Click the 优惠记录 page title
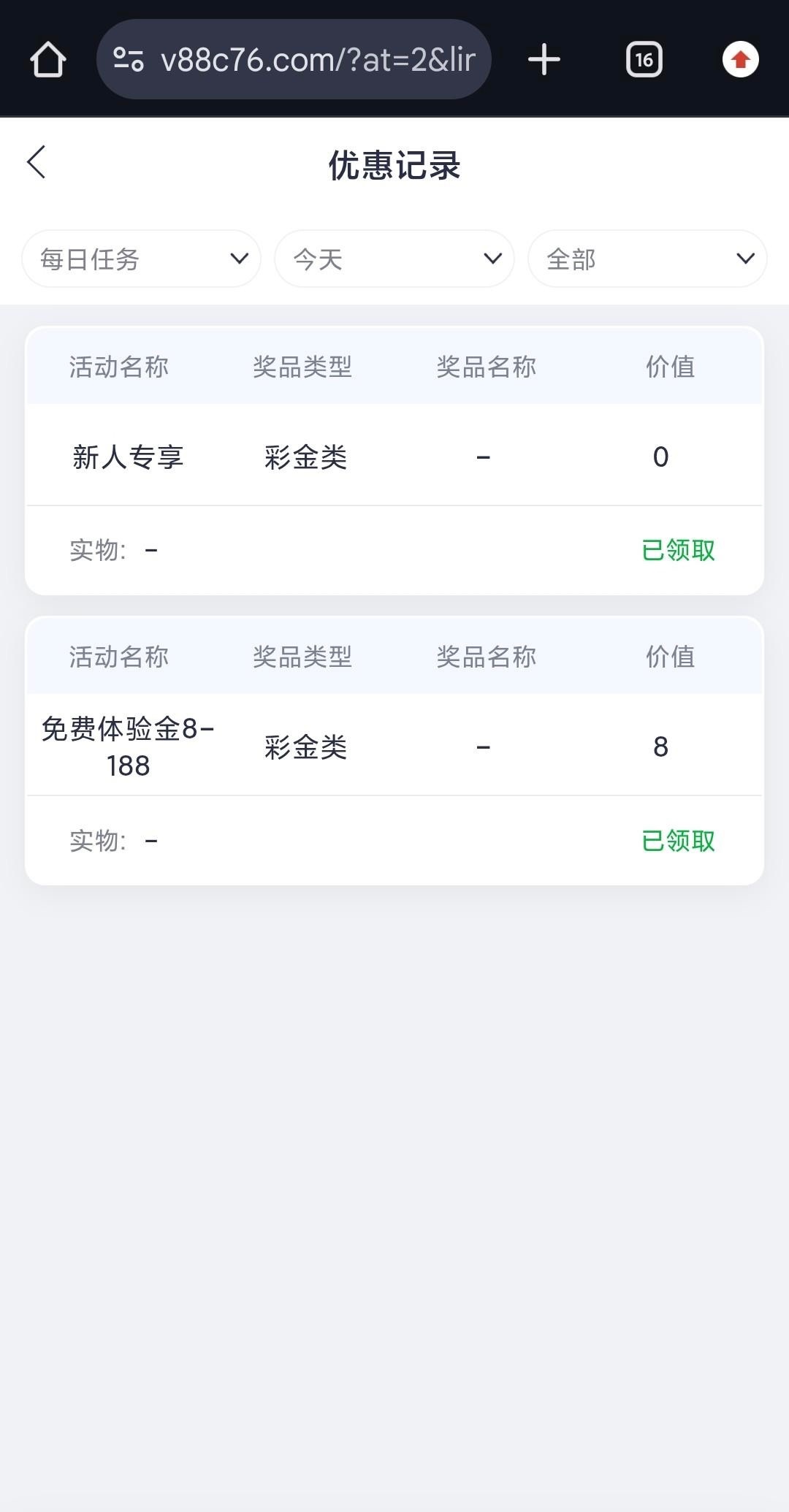This screenshot has width=789, height=1512. coord(394,165)
